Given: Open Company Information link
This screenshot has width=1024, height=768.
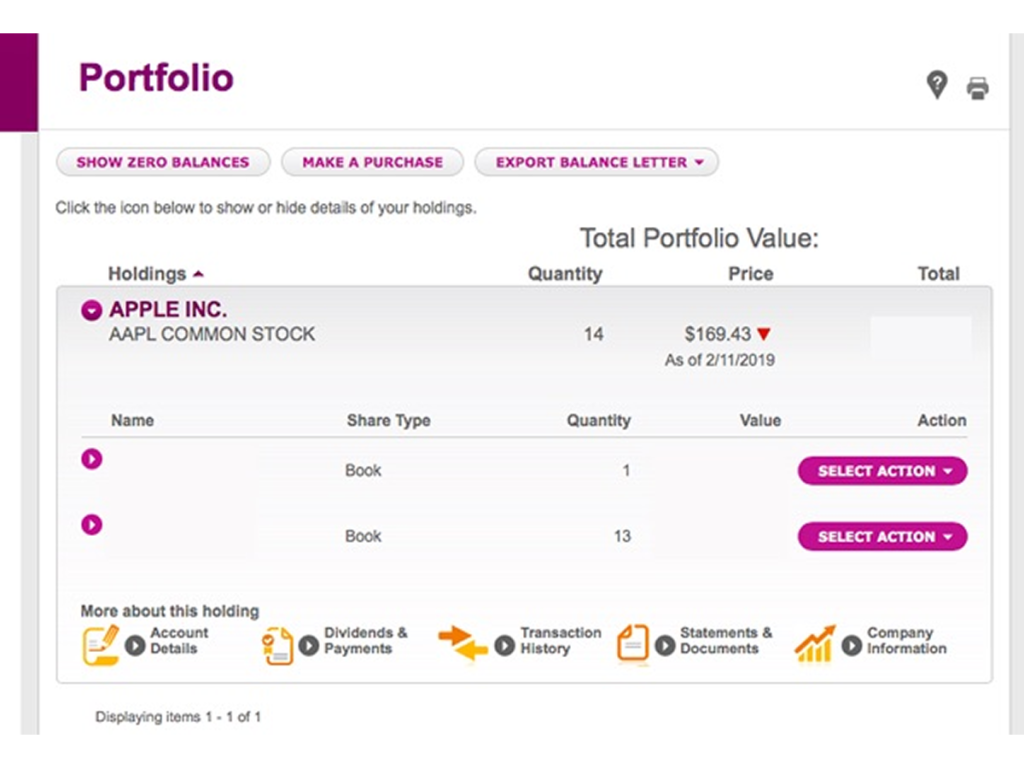Looking at the screenshot, I should [906, 641].
